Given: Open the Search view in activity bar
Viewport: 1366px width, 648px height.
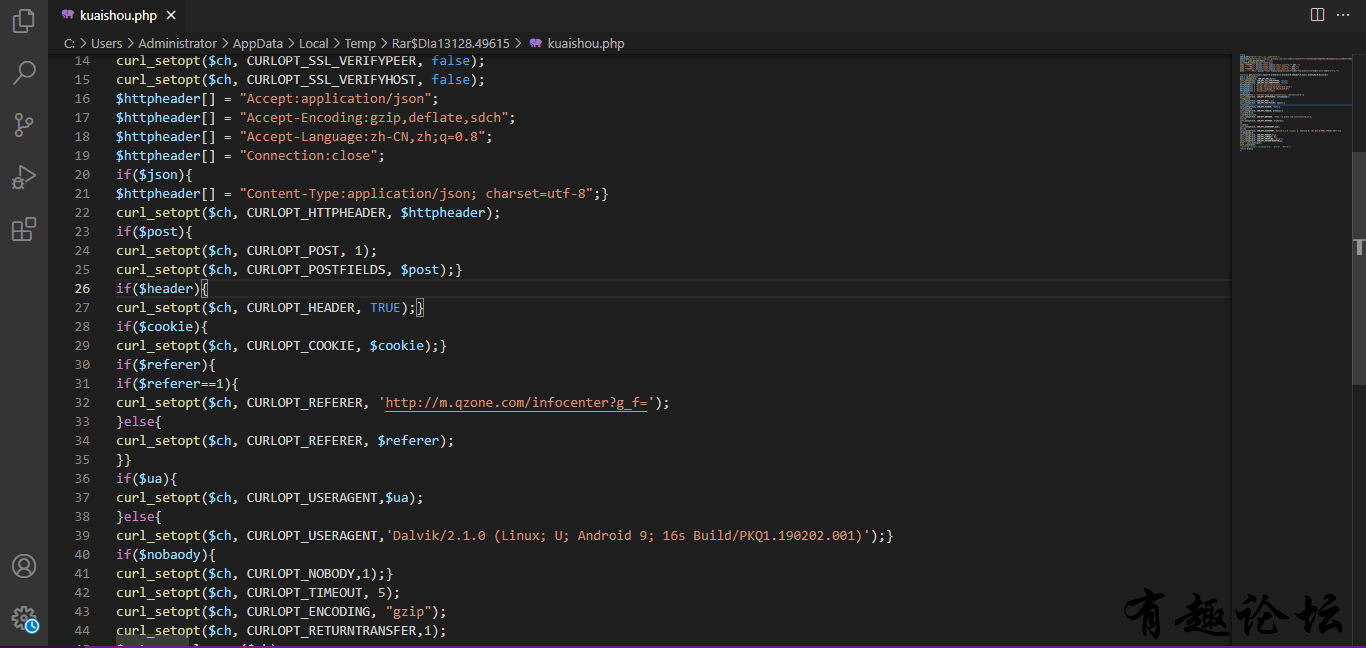Looking at the screenshot, I should tap(24, 73).
